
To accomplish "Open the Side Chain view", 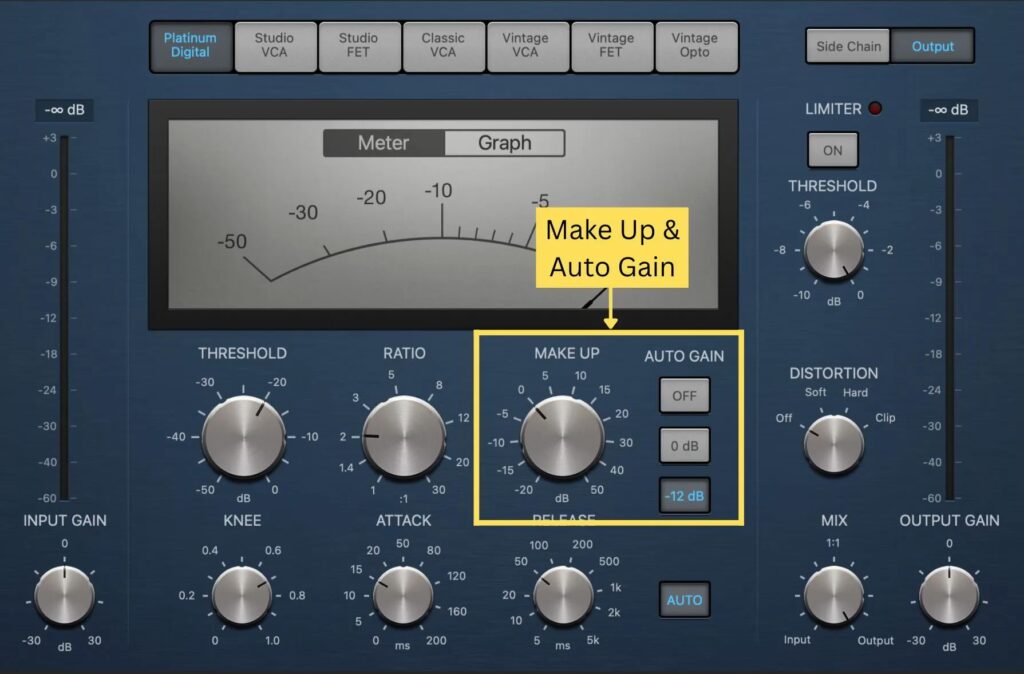I will tap(848, 46).
